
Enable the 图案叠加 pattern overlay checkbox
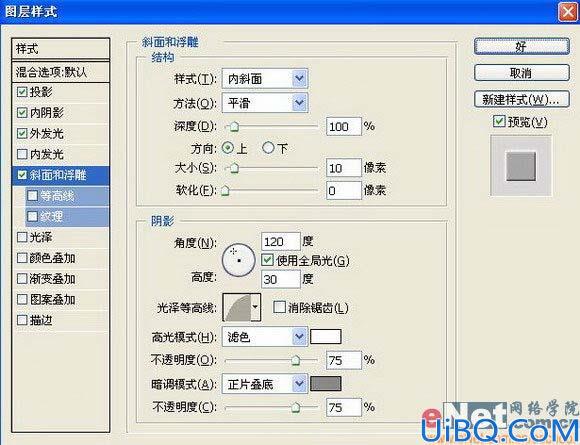click(22, 299)
